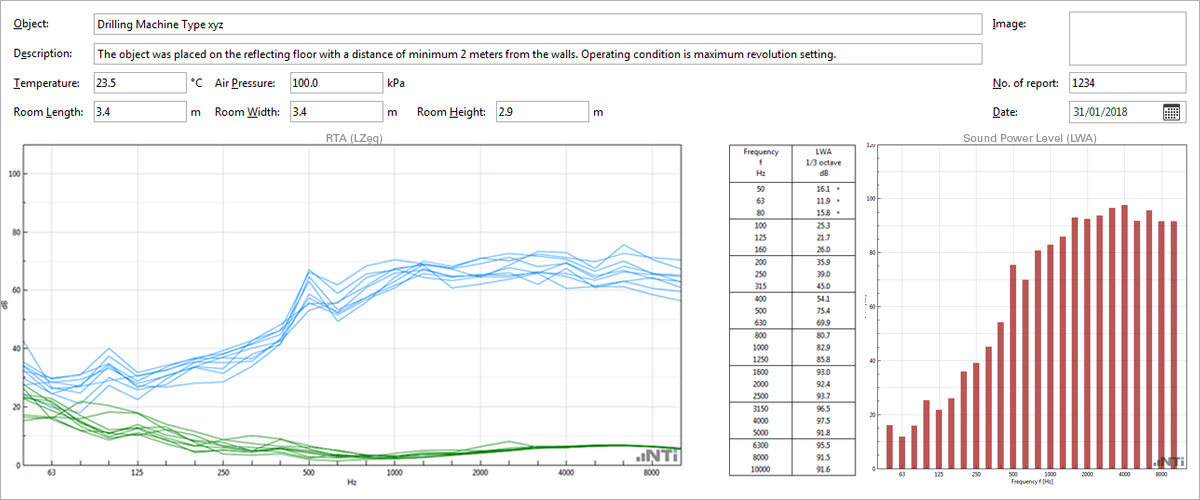
Task: Click the Date field showing 31/01/2018
Action: (x=1115, y=112)
